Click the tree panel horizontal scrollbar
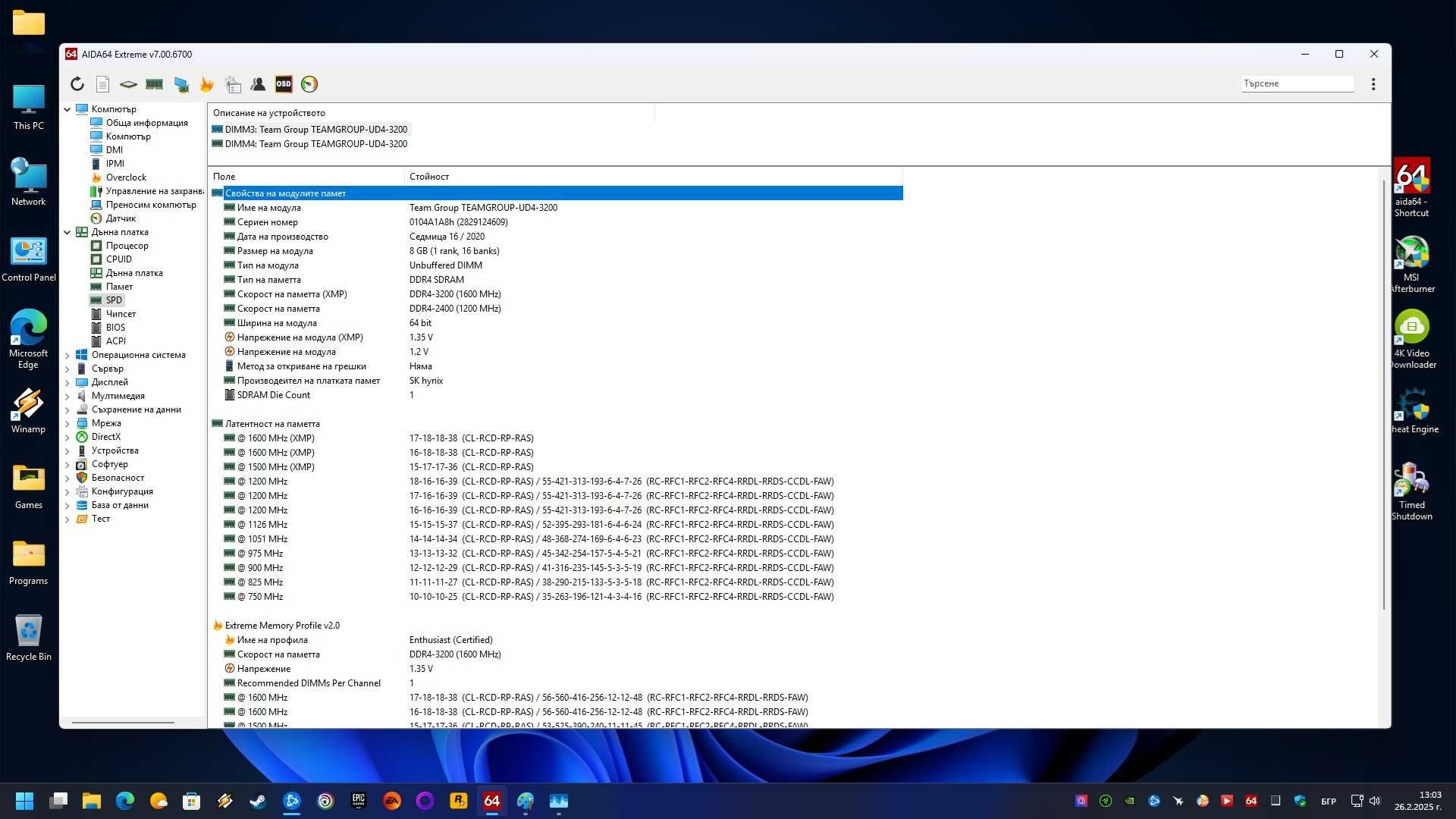1456x819 pixels. [123, 723]
